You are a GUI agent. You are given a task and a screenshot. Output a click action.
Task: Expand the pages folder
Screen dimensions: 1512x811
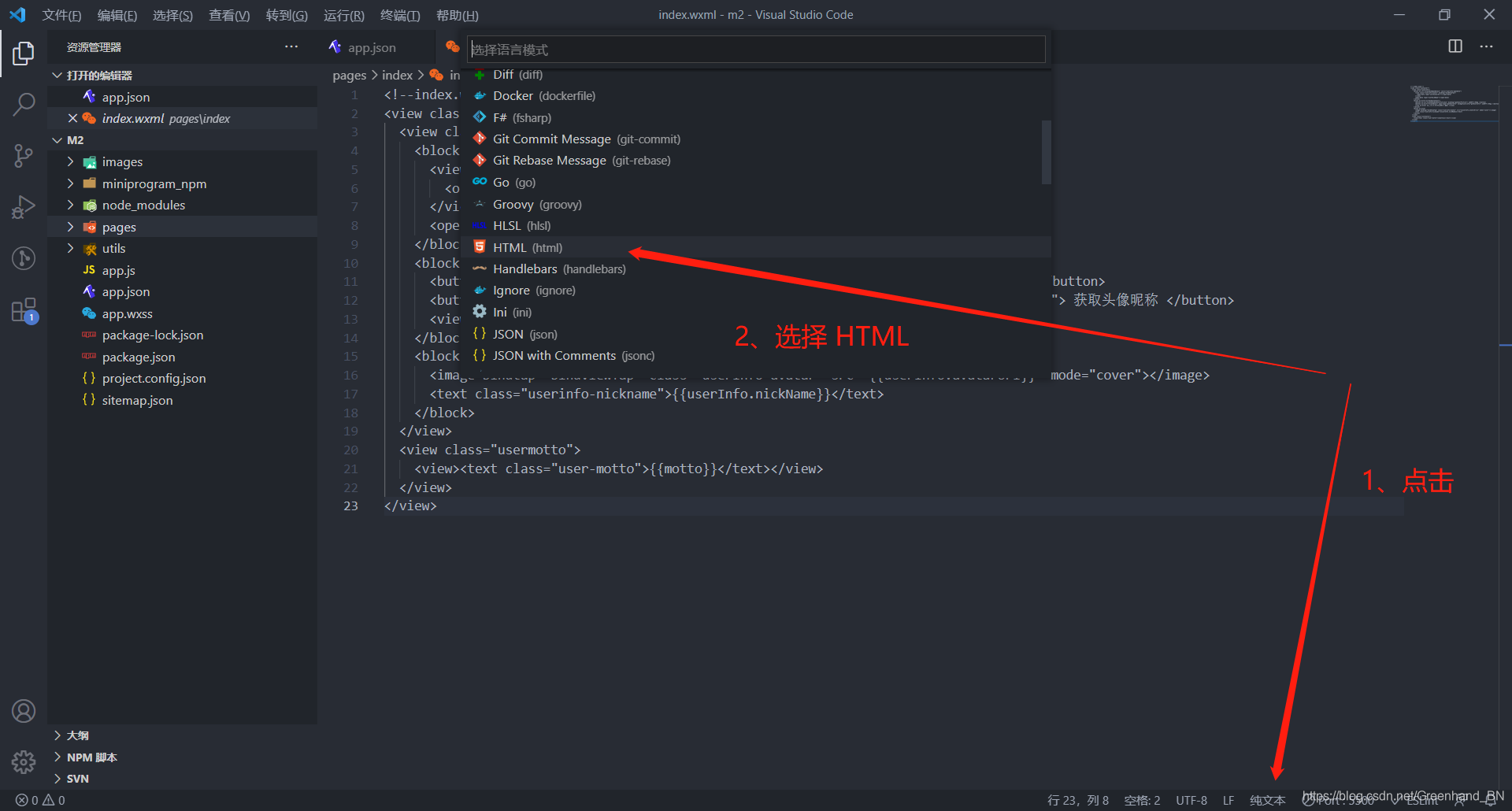(70, 227)
